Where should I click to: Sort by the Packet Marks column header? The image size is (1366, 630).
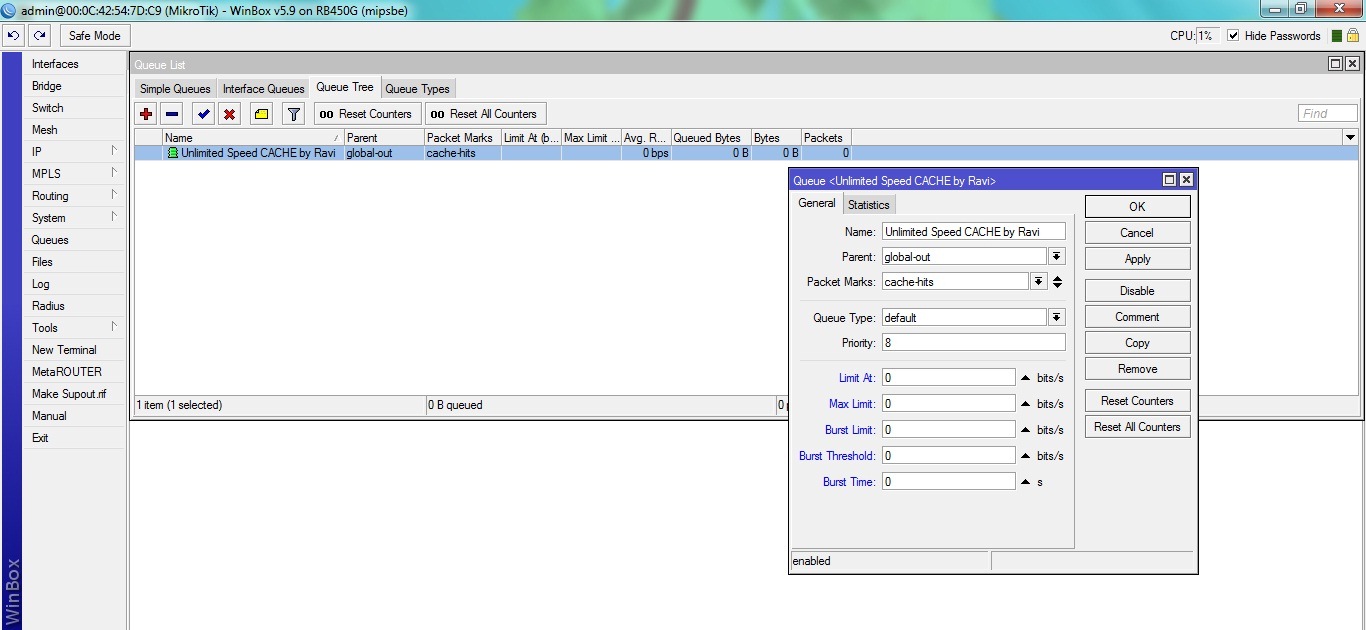click(x=462, y=138)
